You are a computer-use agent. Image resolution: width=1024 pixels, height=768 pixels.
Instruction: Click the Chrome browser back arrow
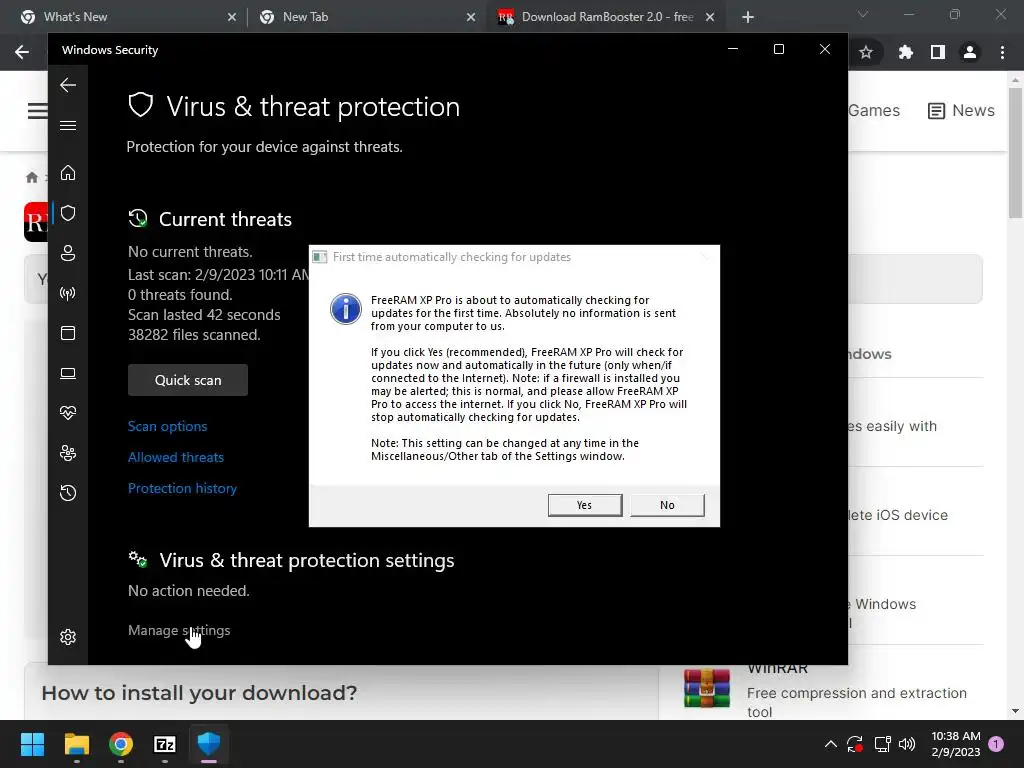[x=22, y=52]
